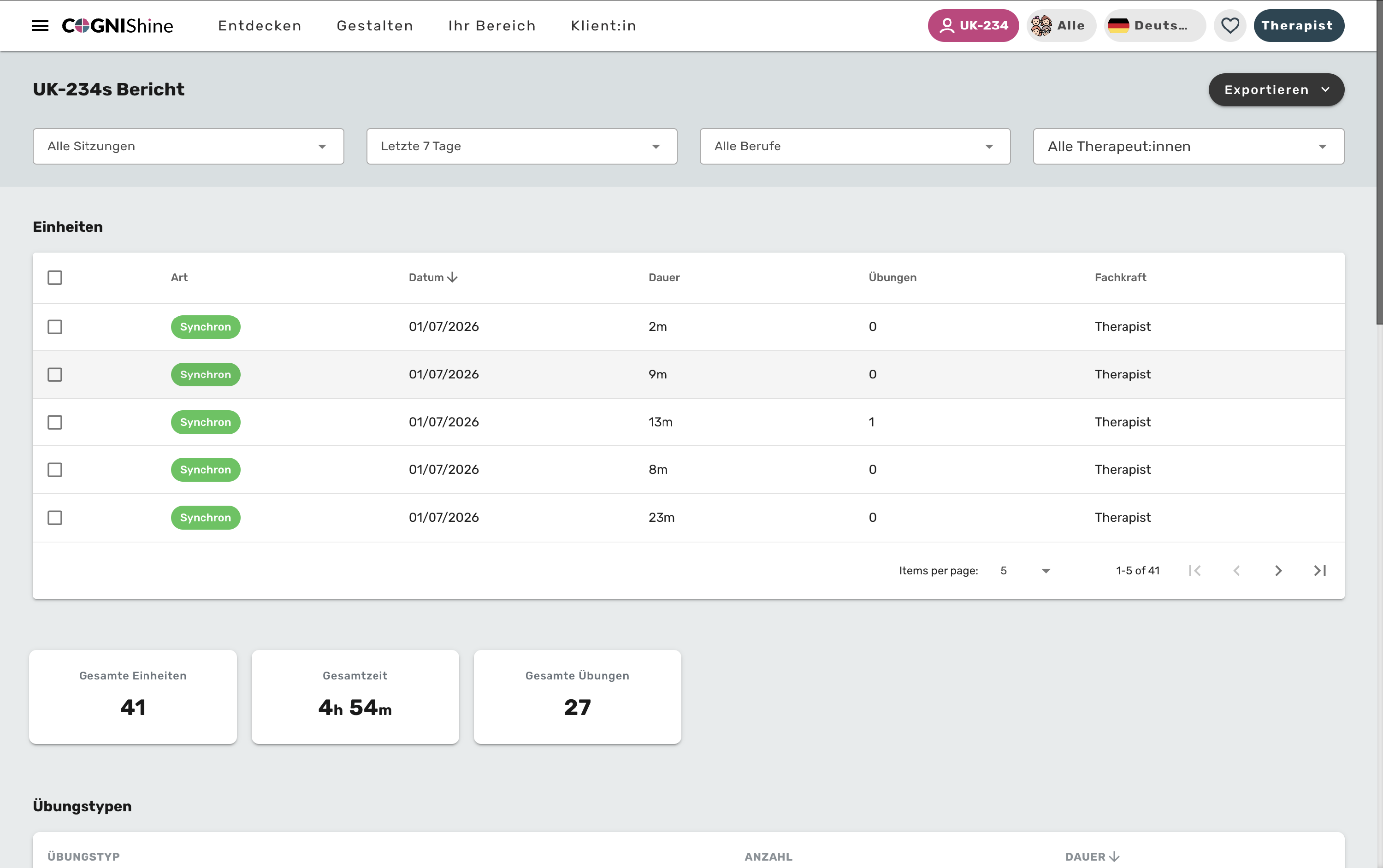Click the UK-234 client button
This screenshot has width=1383, height=868.
pos(973,26)
